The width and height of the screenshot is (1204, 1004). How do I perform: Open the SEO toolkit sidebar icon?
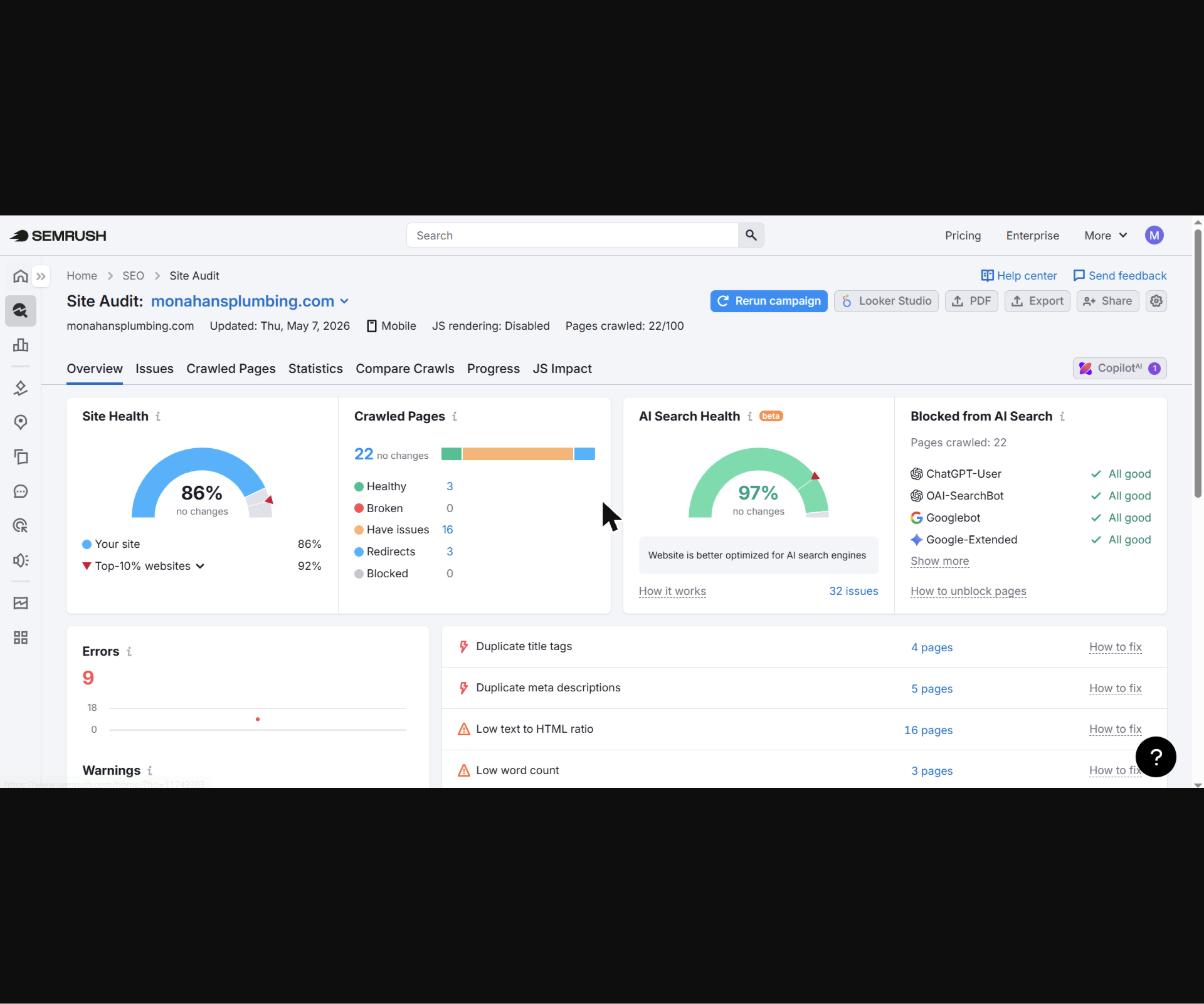click(20, 311)
